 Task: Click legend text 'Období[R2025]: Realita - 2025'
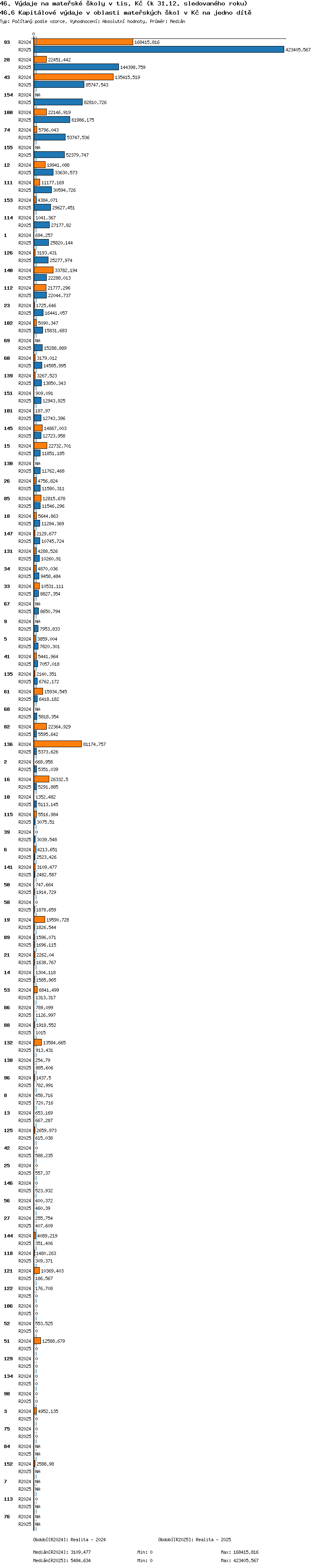pos(194,1540)
